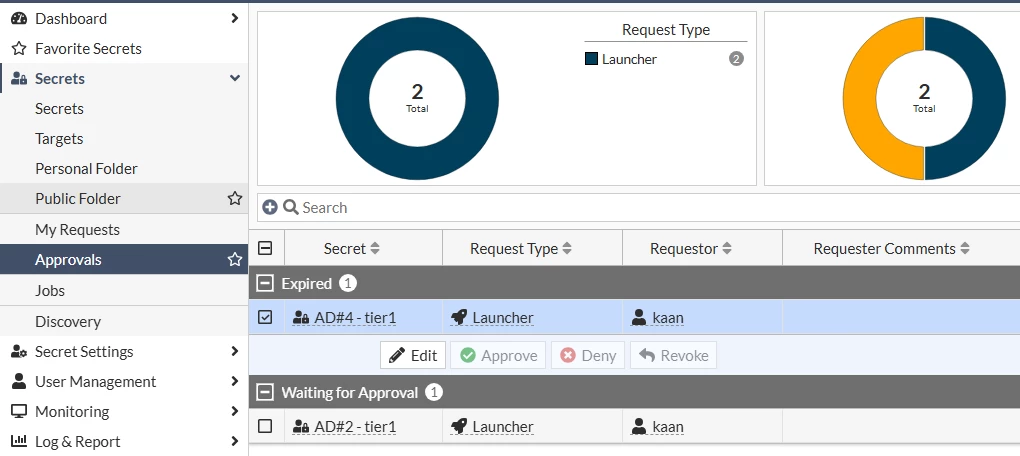Click kaan requestor in AD#2 row
1020x456 pixels.
[x=668, y=427]
